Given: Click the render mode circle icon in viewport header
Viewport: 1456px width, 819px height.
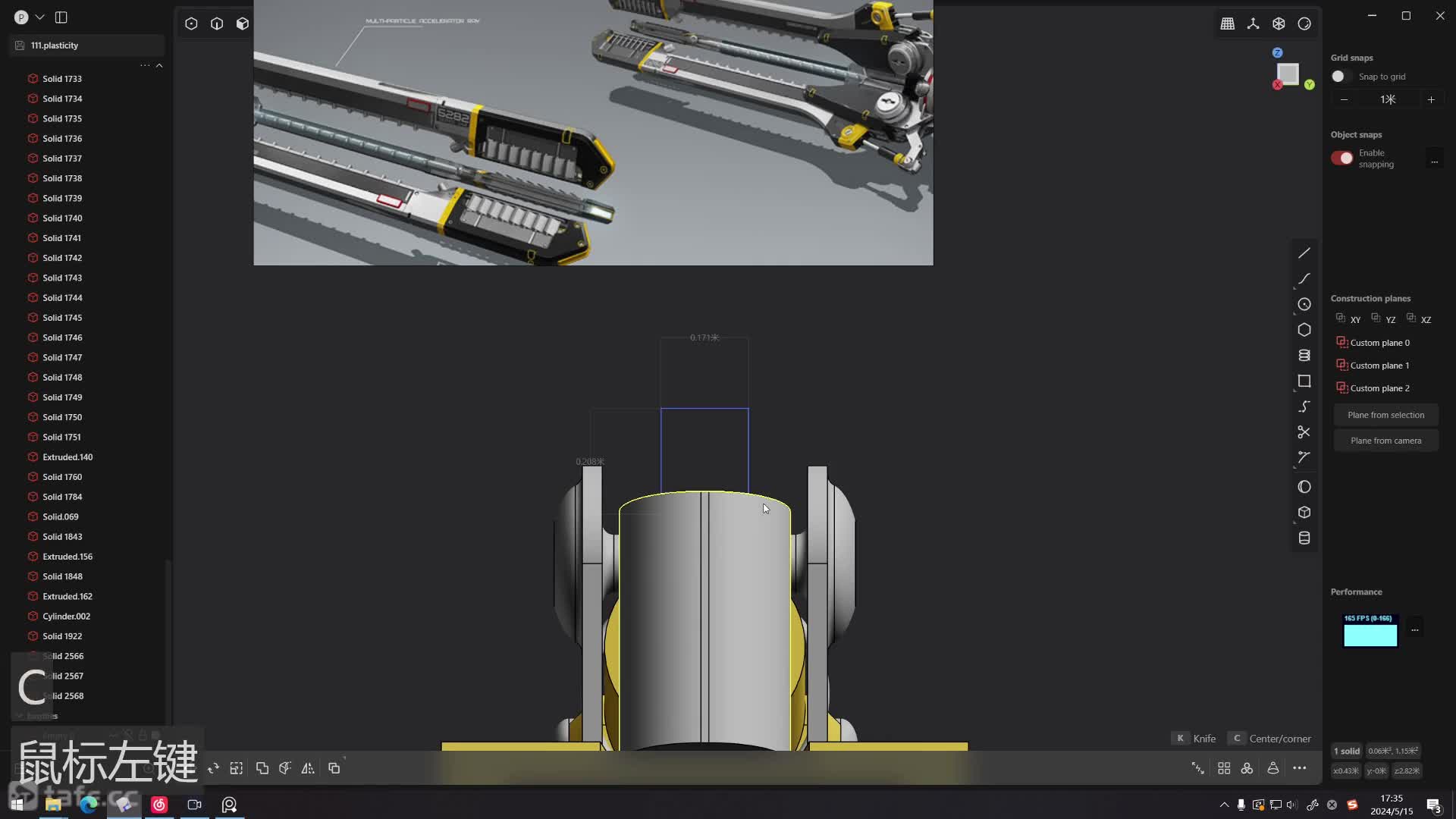Looking at the screenshot, I should point(1304,24).
